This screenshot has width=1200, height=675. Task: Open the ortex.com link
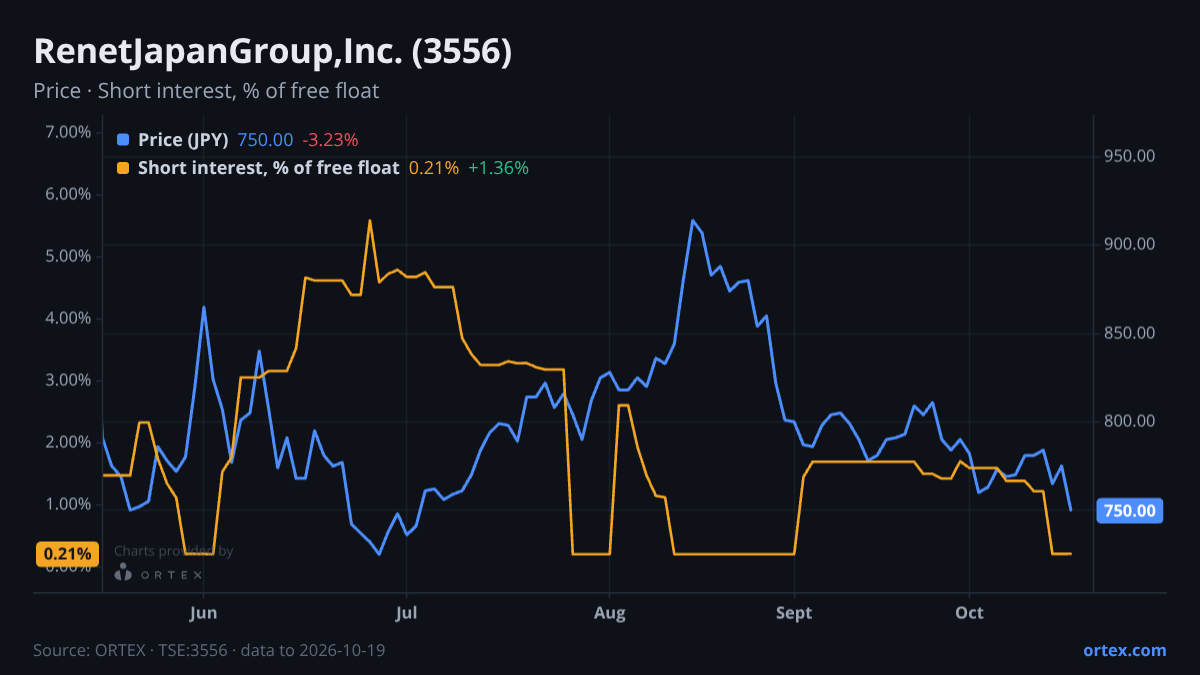coord(1124,650)
